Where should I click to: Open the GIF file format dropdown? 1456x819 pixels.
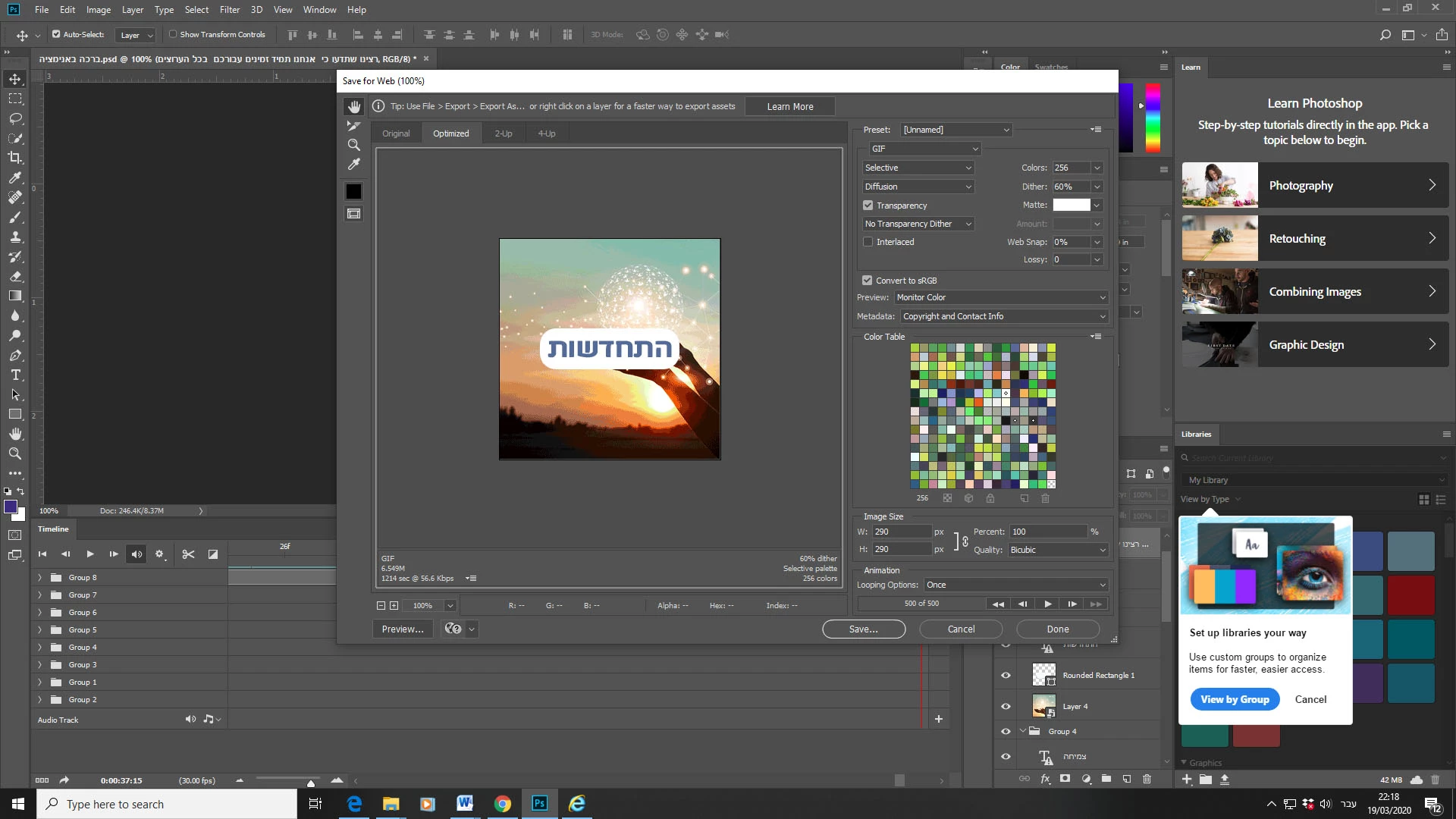924,149
